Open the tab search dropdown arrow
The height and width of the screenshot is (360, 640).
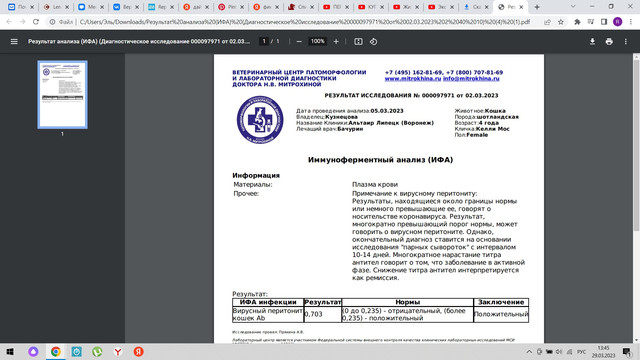click(573, 7)
